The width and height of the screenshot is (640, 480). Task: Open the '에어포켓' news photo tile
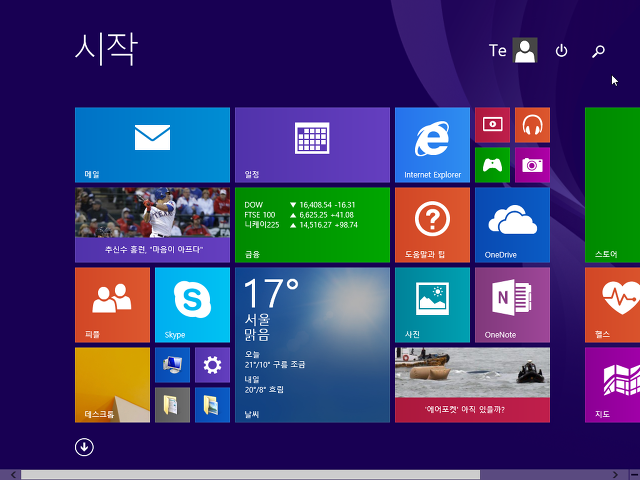pyautogui.click(x=472, y=385)
